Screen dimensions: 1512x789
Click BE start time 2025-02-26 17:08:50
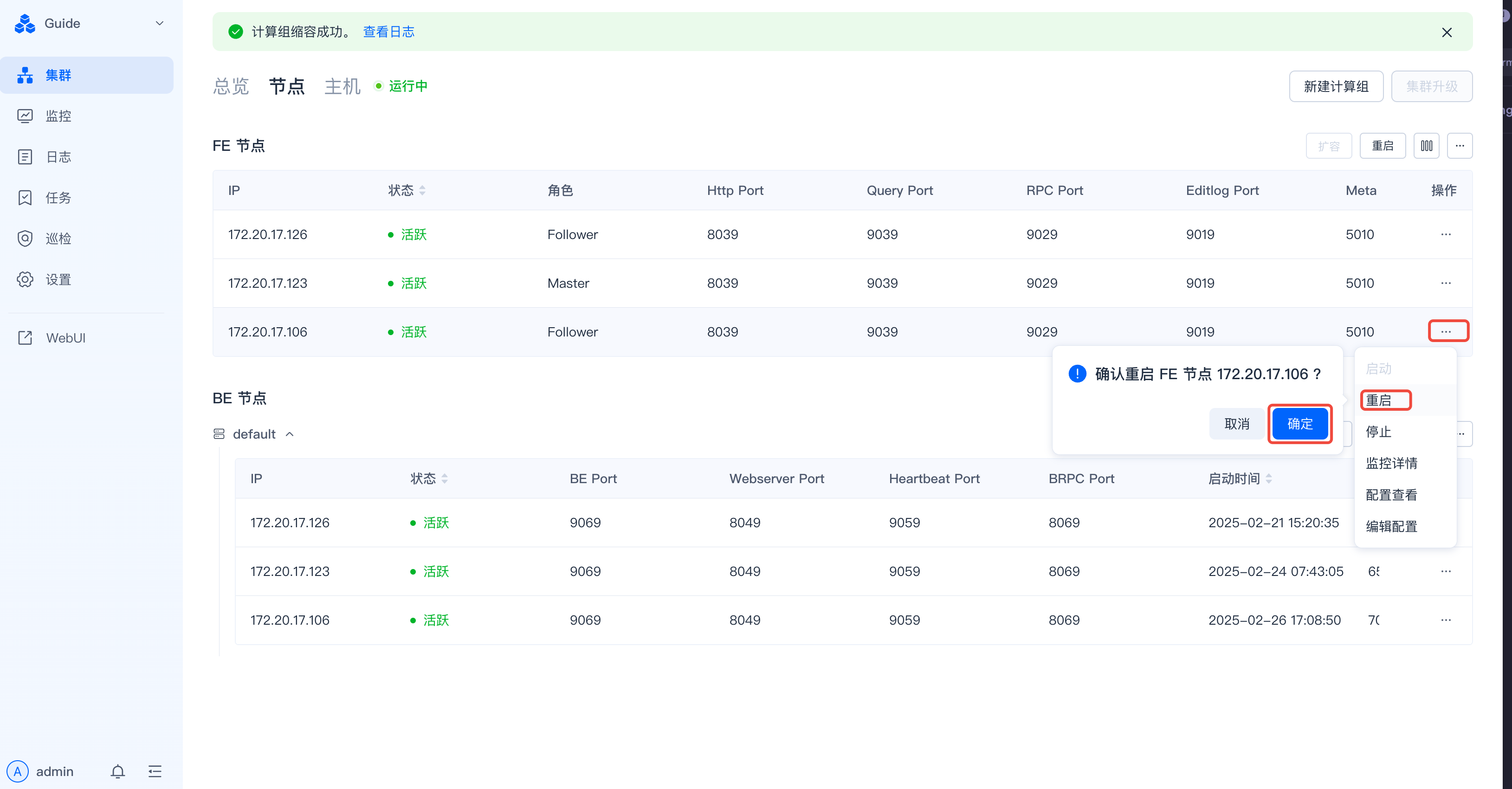1274,620
